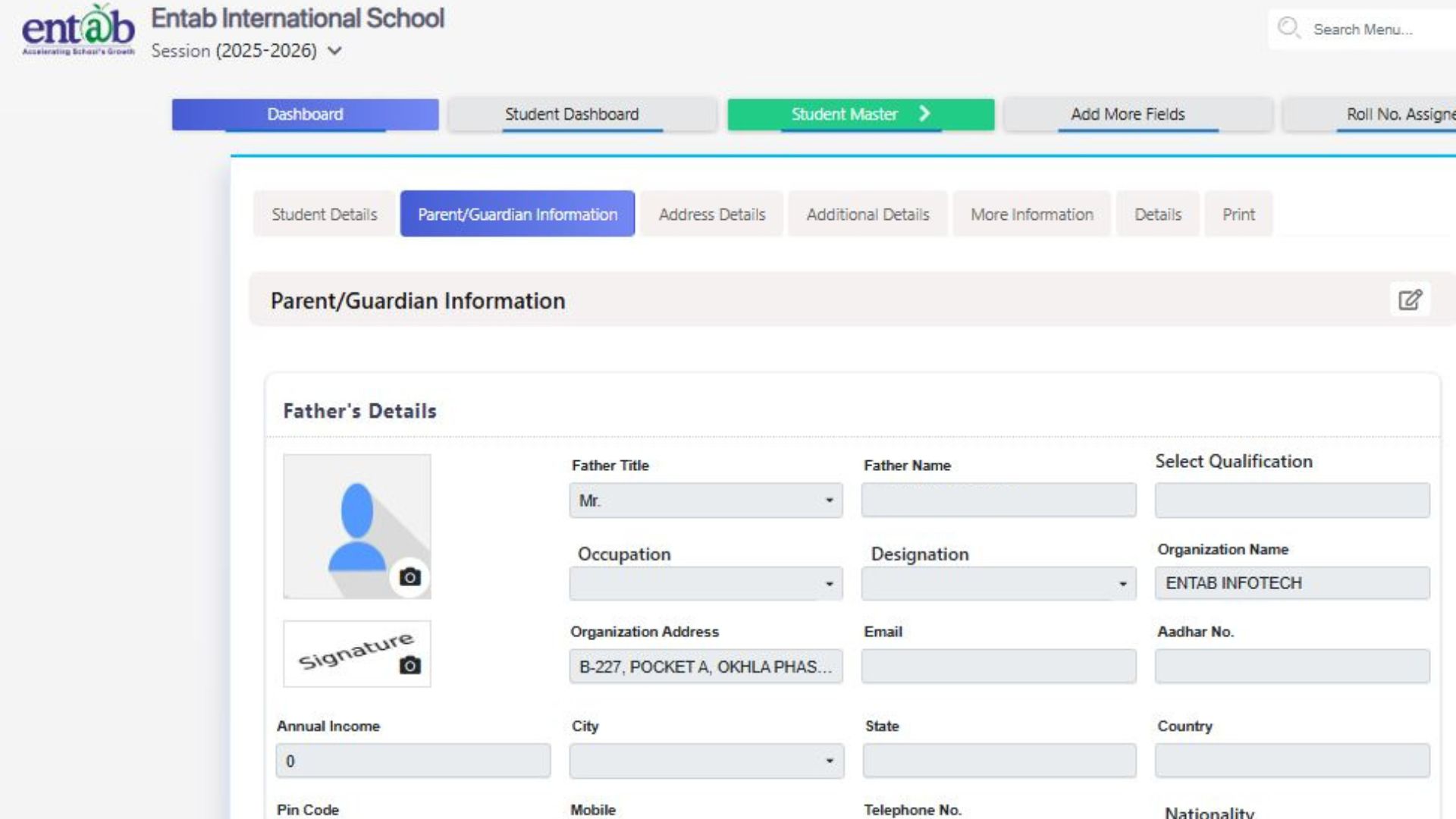The image size is (1456, 819).
Task: Open the Father Title dropdown
Action: 705,500
